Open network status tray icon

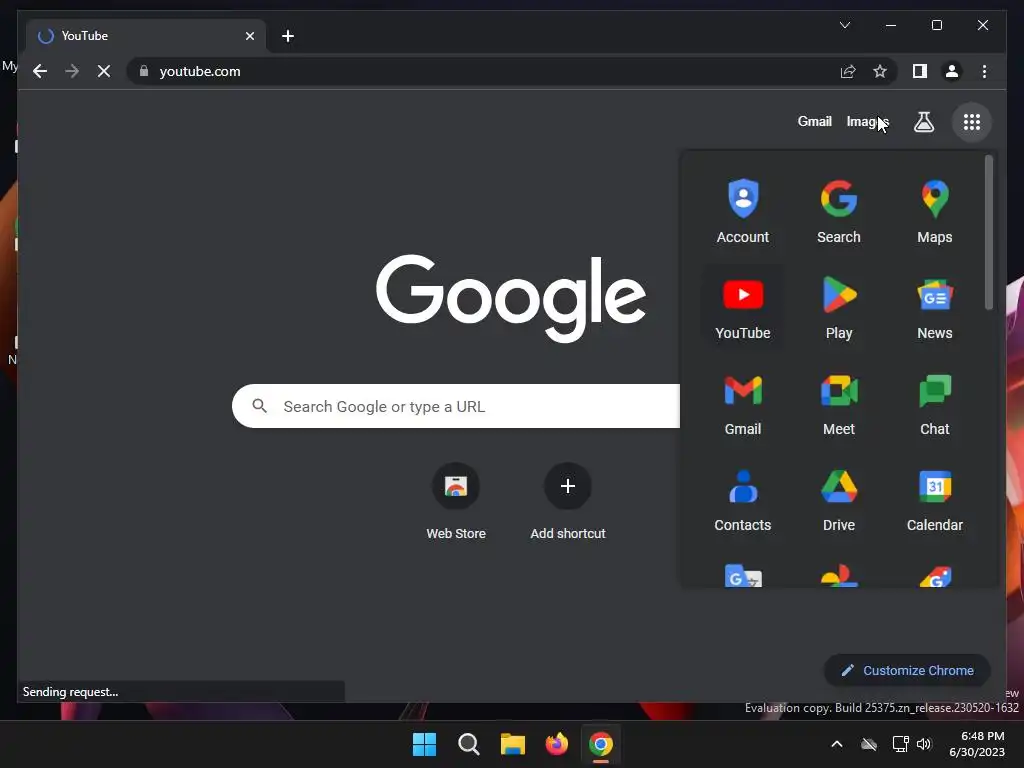(900, 744)
